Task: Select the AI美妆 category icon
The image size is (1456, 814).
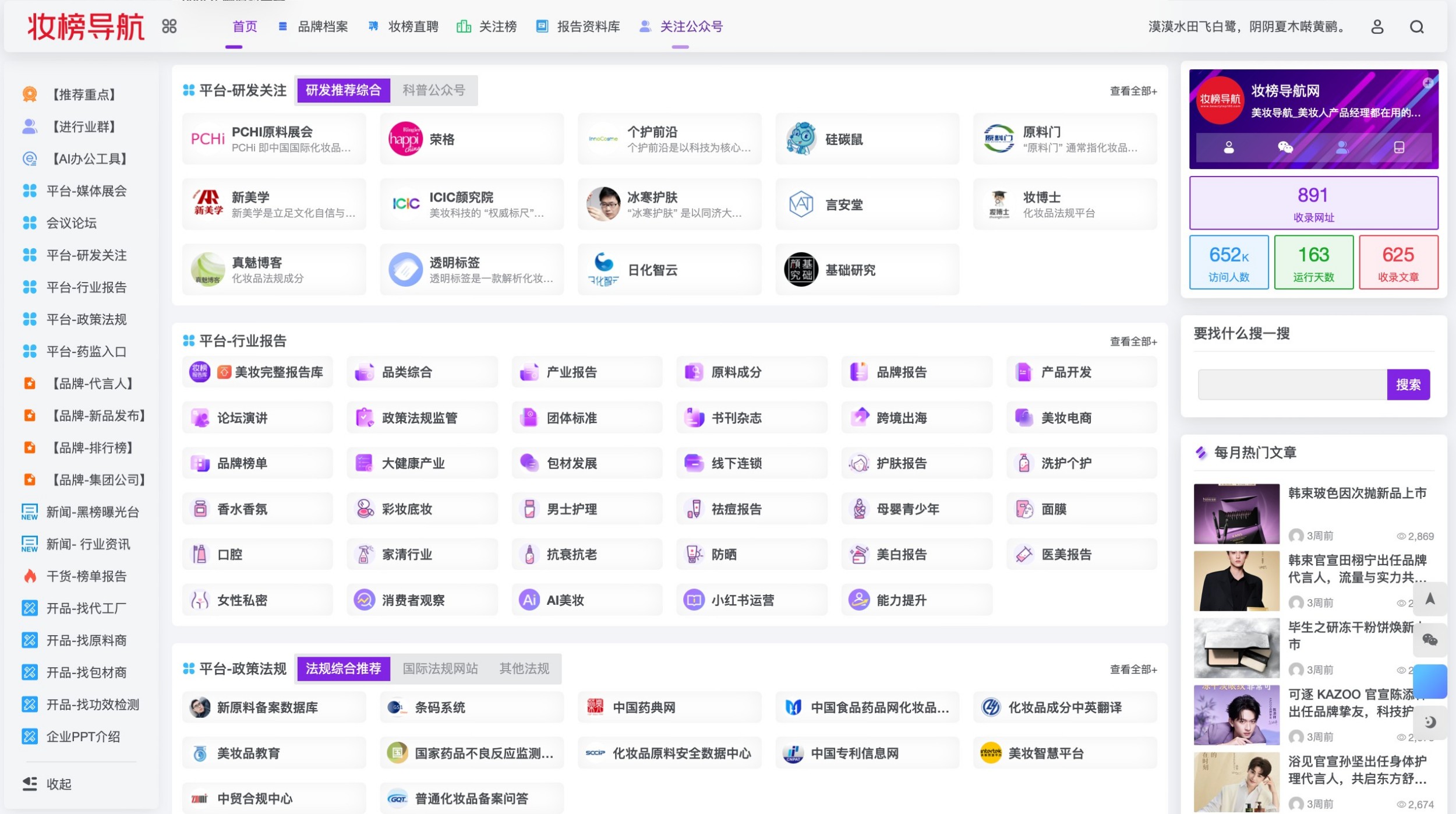Action: point(529,599)
